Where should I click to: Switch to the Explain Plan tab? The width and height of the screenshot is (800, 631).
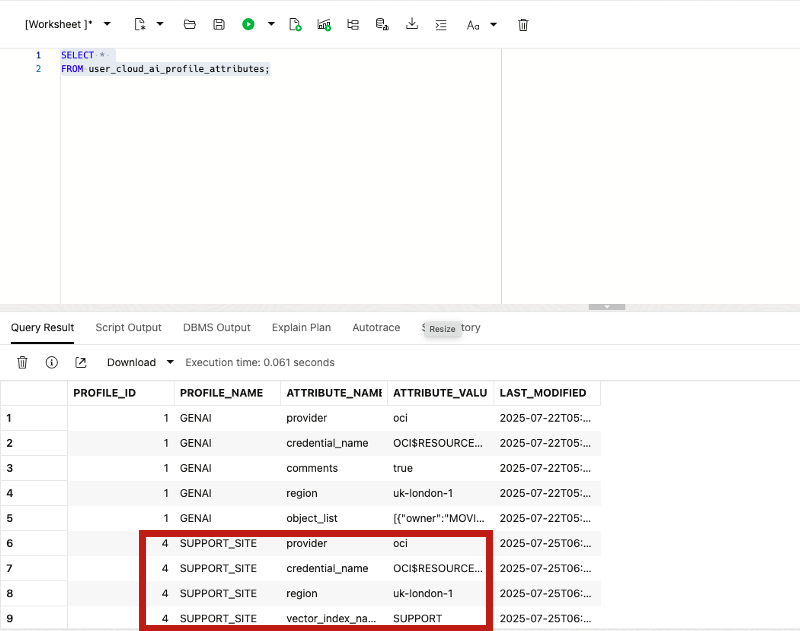click(301, 327)
